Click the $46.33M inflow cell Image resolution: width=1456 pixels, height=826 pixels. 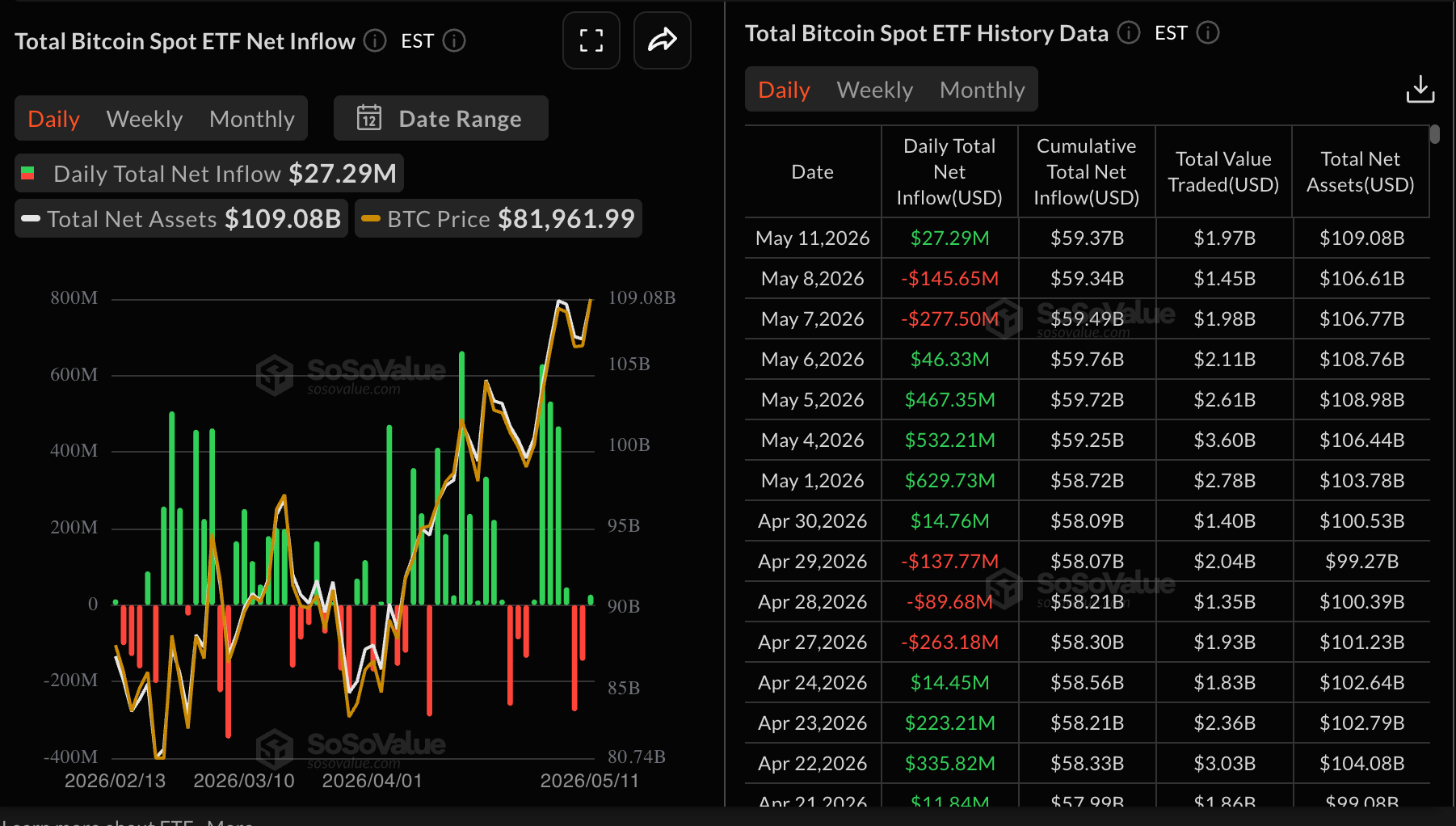point(949,359)
